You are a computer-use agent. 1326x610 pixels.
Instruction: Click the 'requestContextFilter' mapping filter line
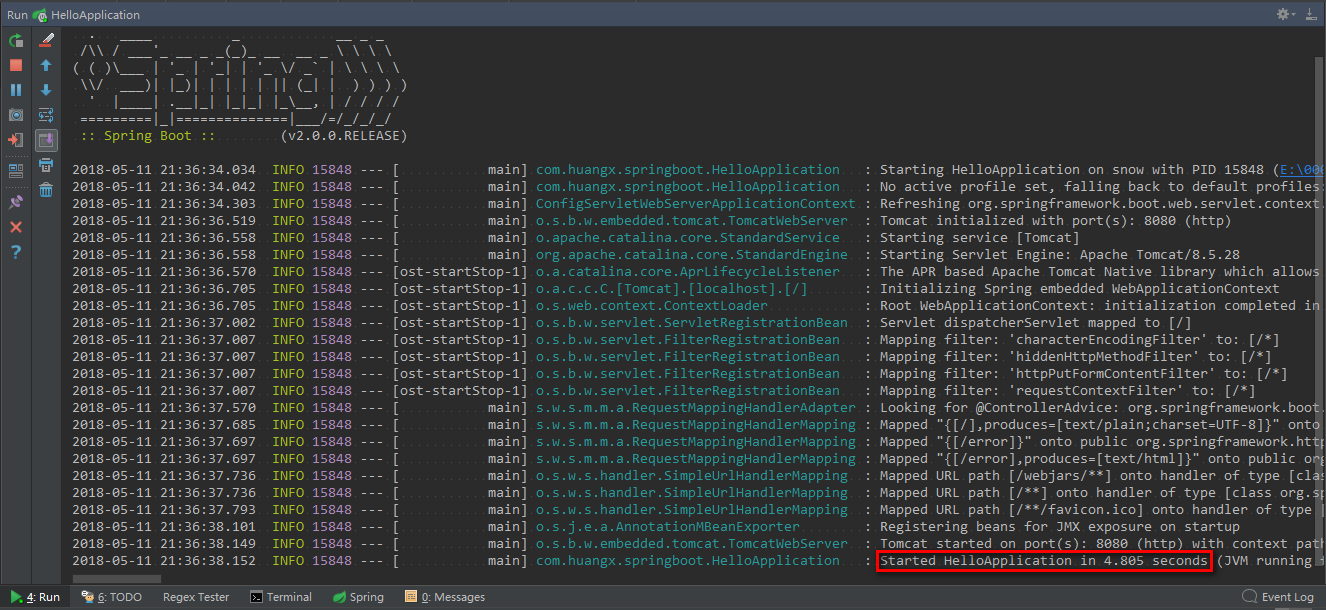1068,391
